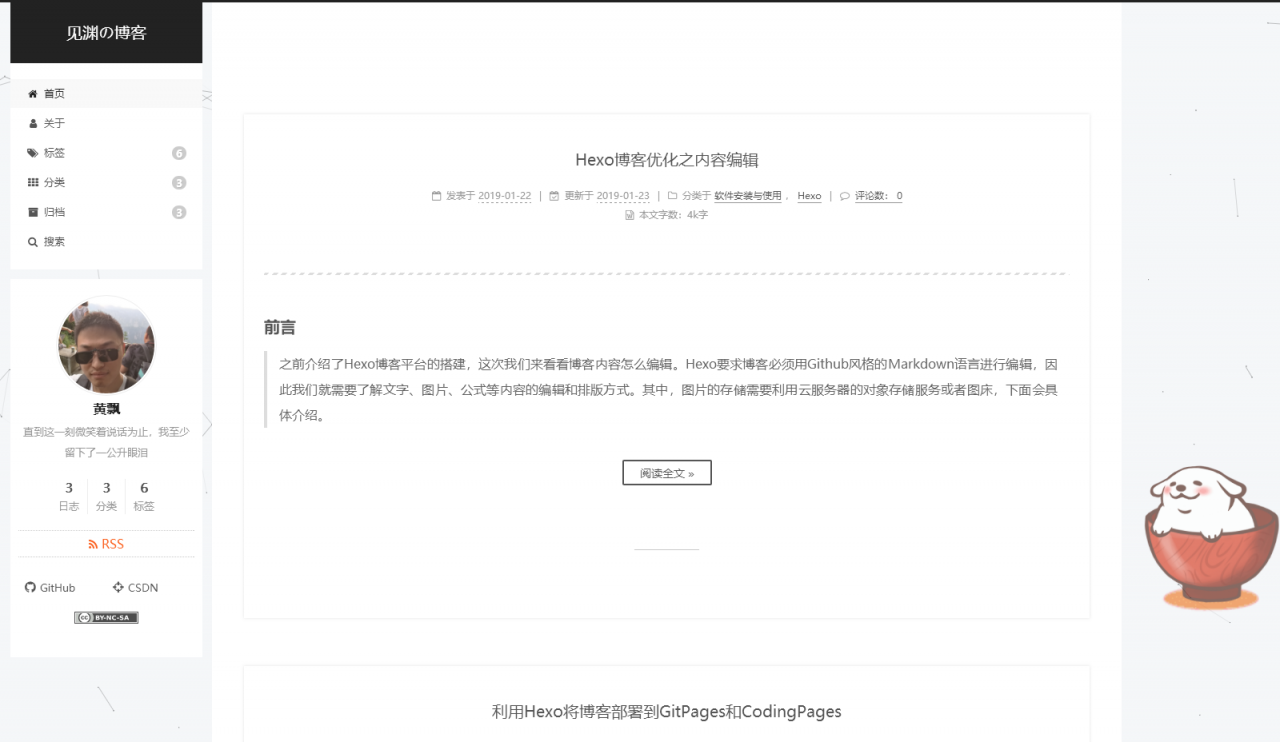Viewport: 1280px width, 742px height.
Task: Click the count badge on the 标签 row
Action: coord(179,153)
